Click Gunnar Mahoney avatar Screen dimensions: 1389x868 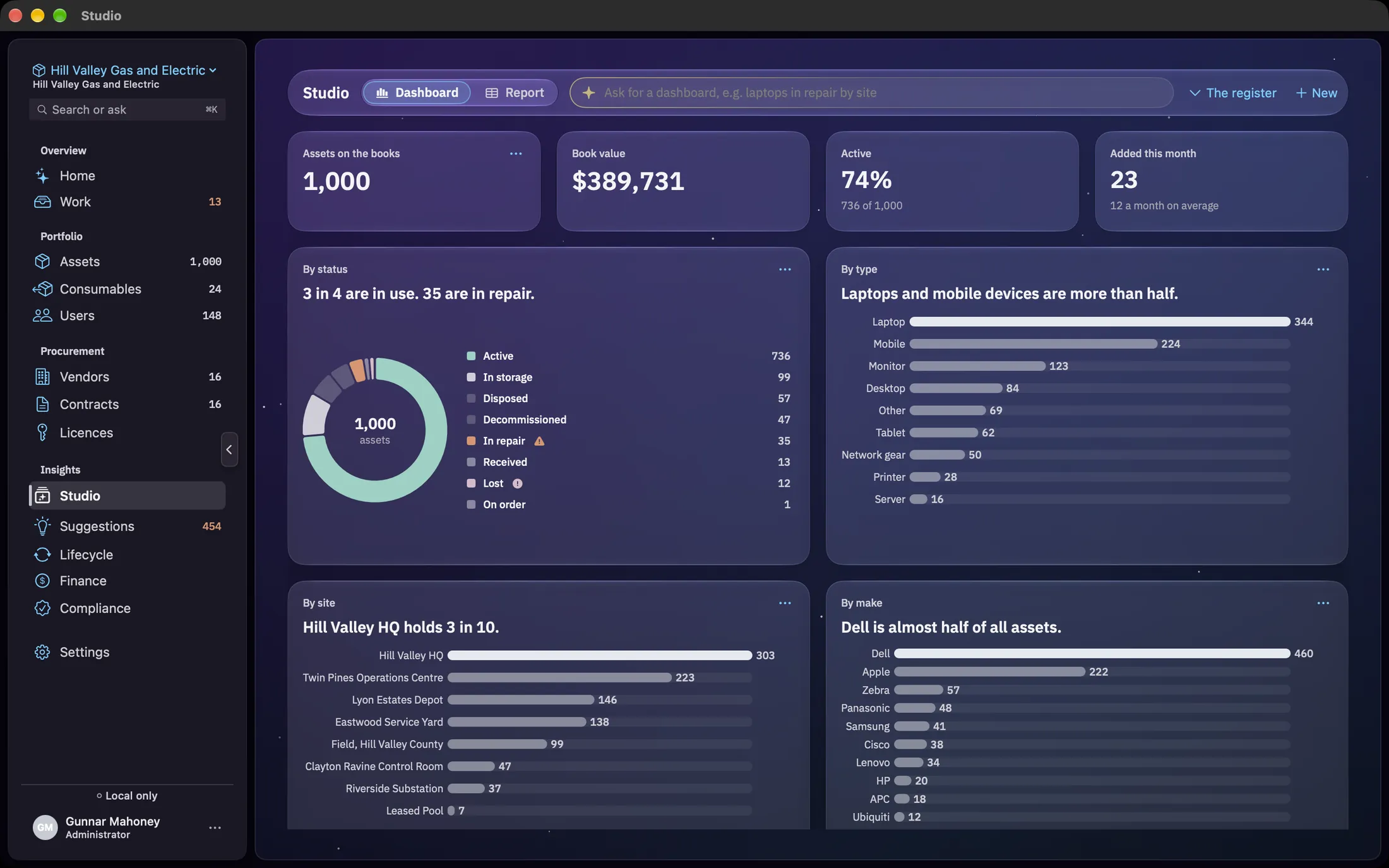pos(45,828)
